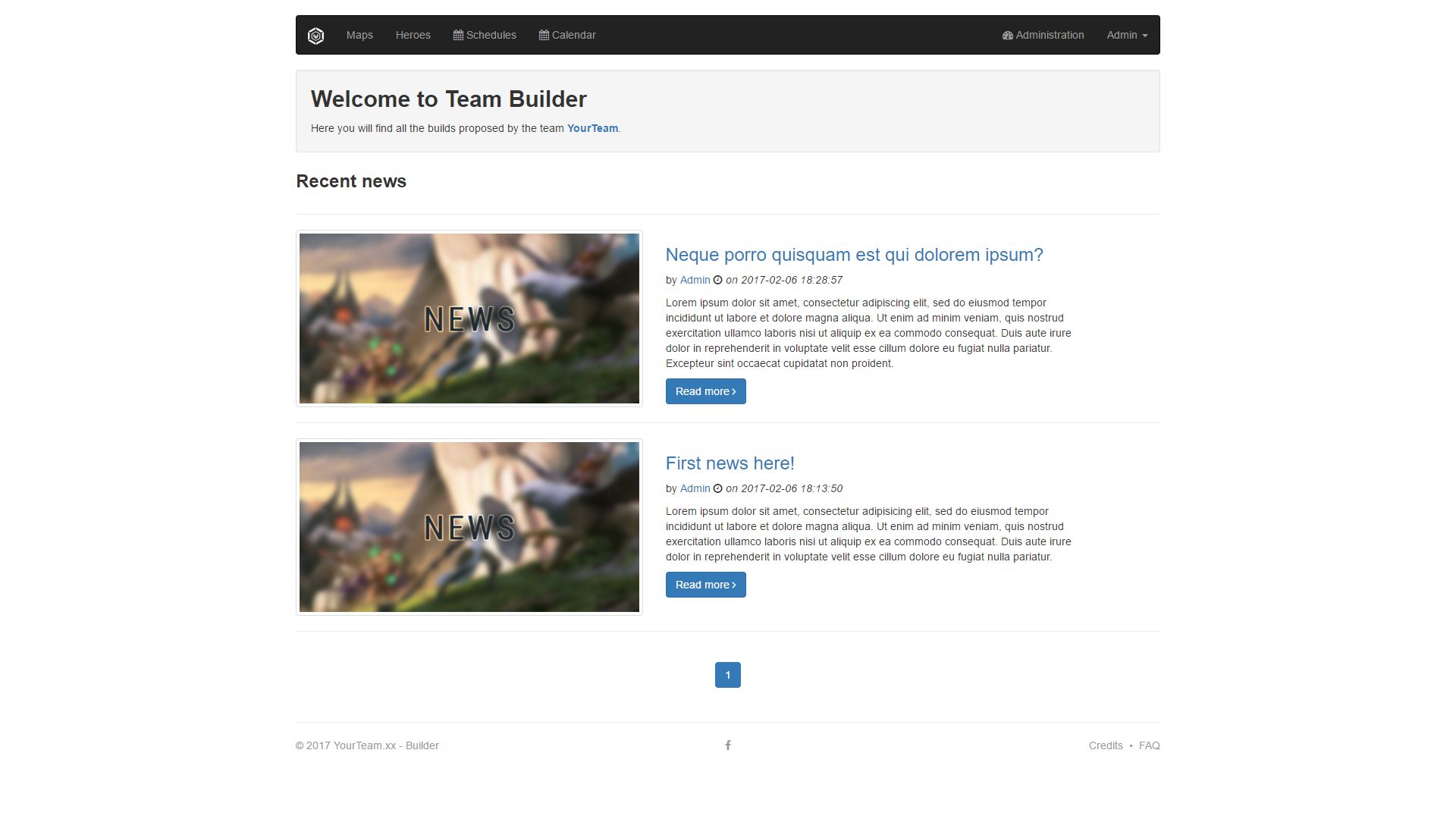This screenshot has width=1456, height=819.
Task: Go to the Maps page
Action: pyautogui.click(x=359, y=36)
